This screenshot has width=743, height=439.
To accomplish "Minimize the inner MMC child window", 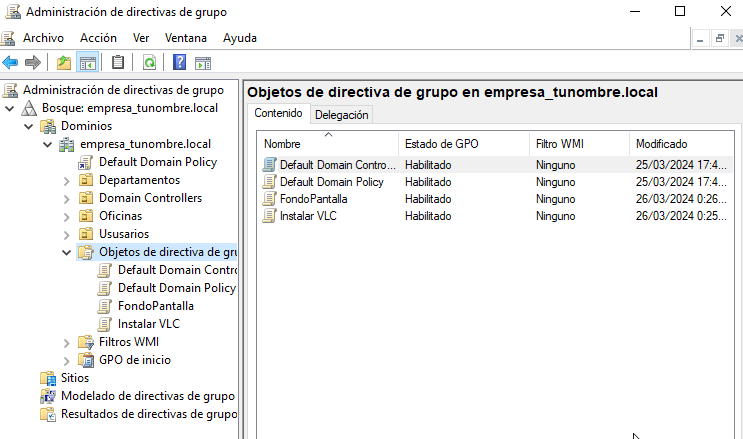I will point(700,39).
